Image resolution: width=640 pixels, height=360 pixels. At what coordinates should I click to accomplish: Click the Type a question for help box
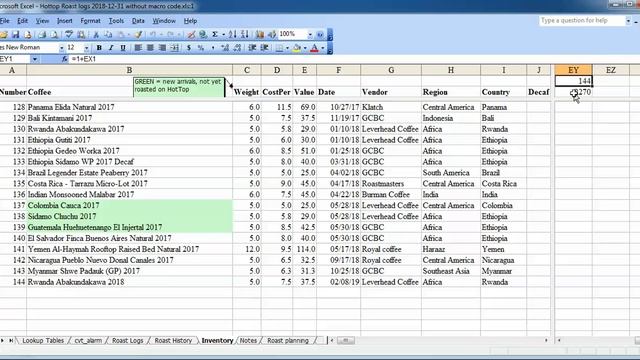[582, 20]
